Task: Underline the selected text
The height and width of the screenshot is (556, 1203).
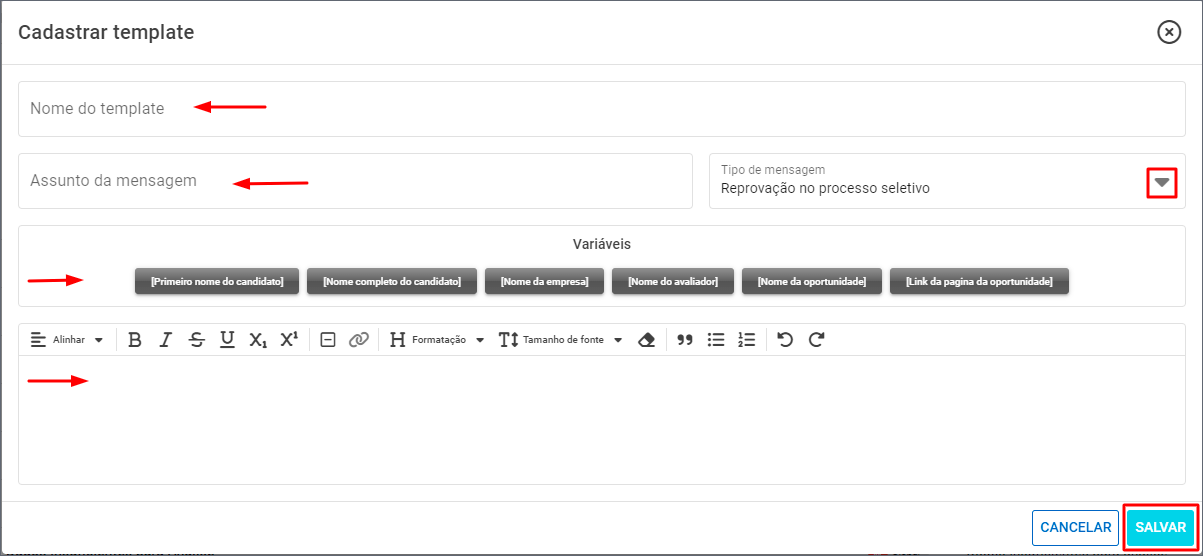Action: click(x=227, y=340)
